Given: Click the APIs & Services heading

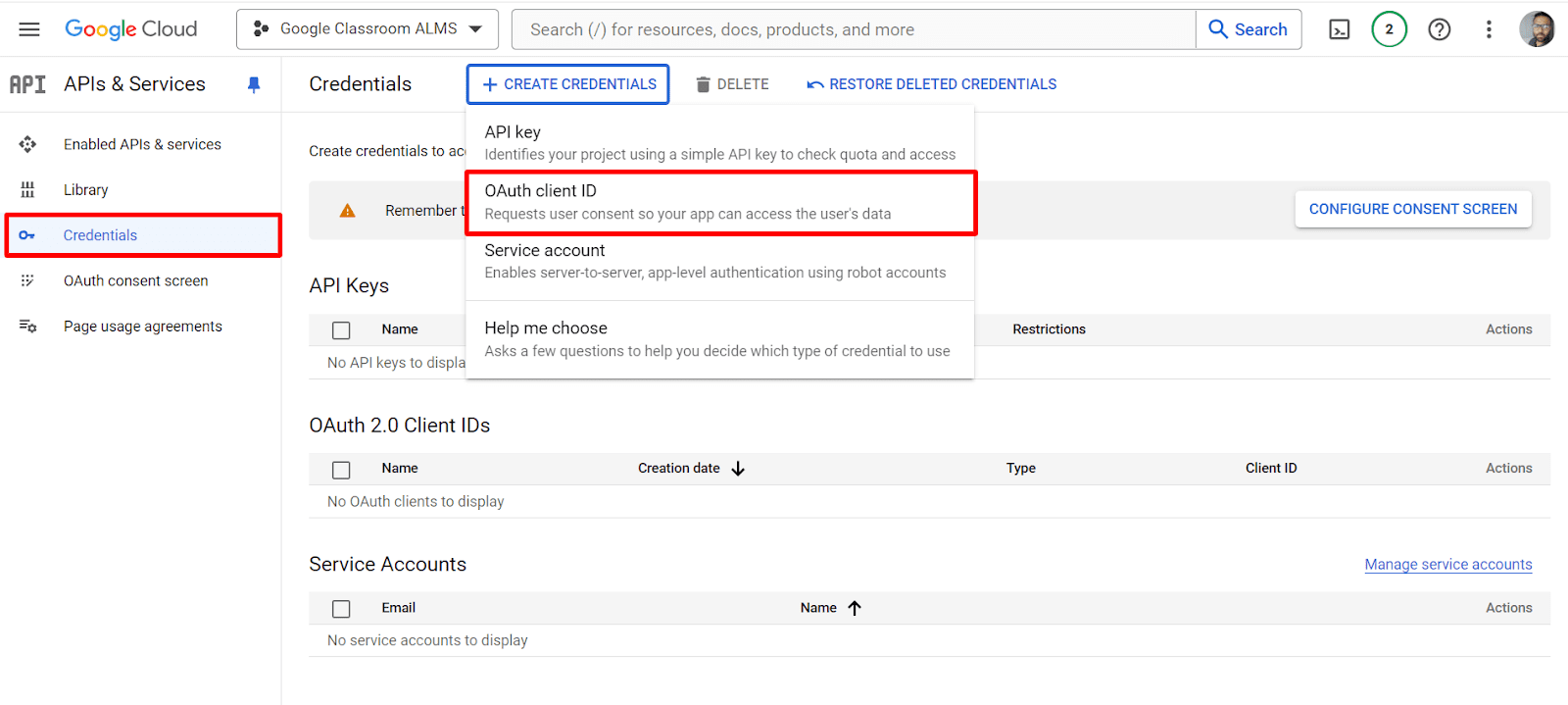Looking at the screenshot, I should (135, 84).
